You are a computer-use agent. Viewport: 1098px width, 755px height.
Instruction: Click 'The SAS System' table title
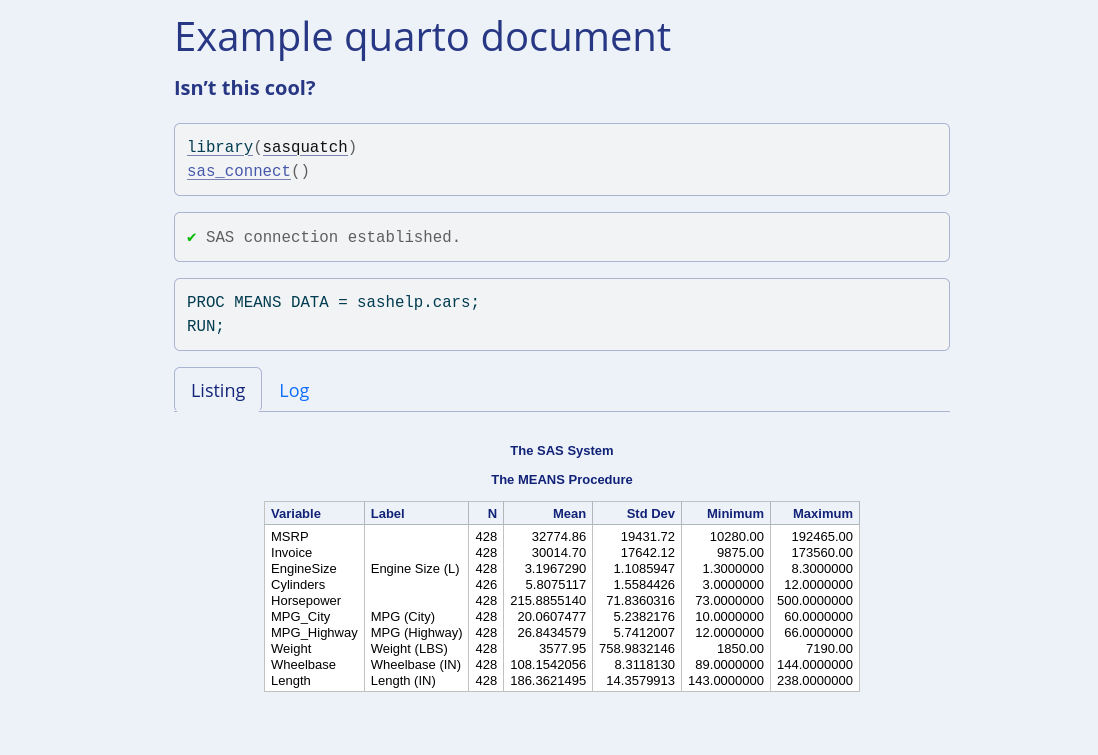pos(561,451)
